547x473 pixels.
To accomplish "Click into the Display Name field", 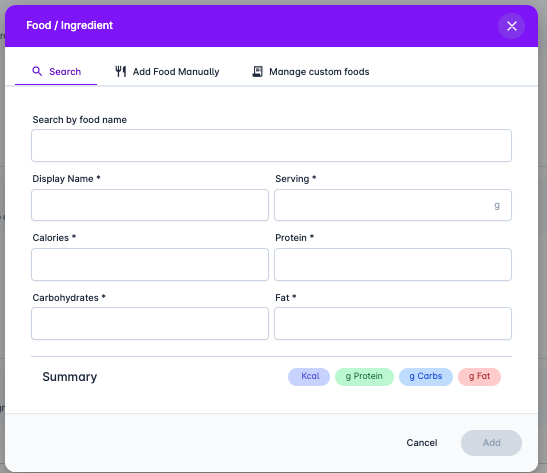I will 150,205.
